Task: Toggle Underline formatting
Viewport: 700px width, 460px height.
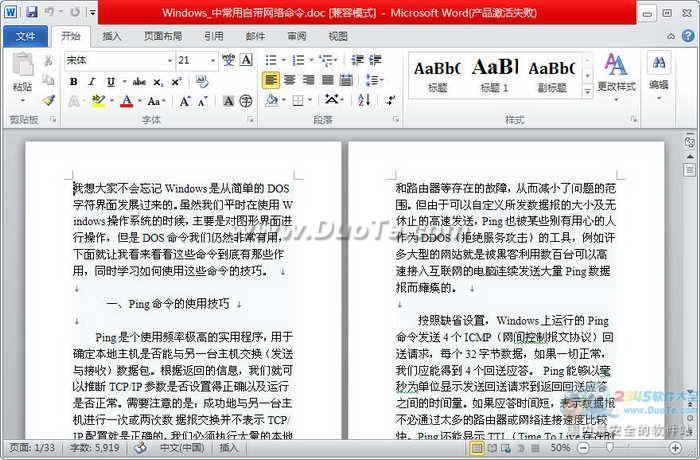Action: (111, 82)
